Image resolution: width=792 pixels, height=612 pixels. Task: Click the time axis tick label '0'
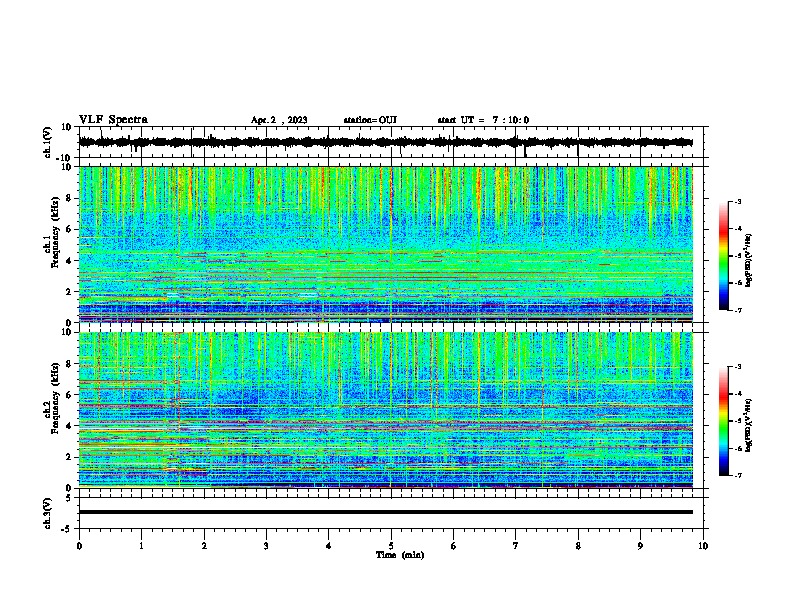point(79,546)
